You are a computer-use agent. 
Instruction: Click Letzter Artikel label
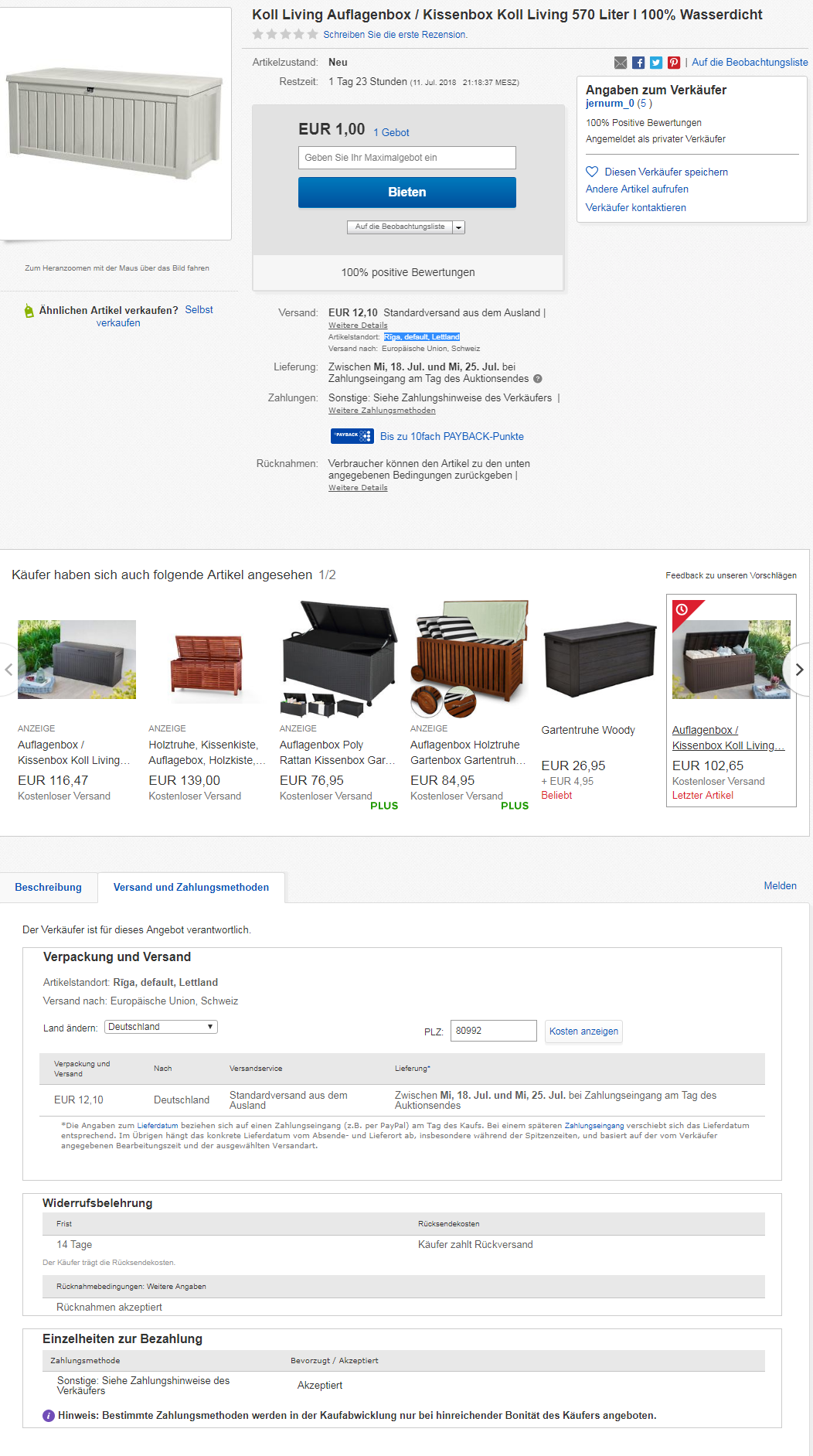[702, 795]
